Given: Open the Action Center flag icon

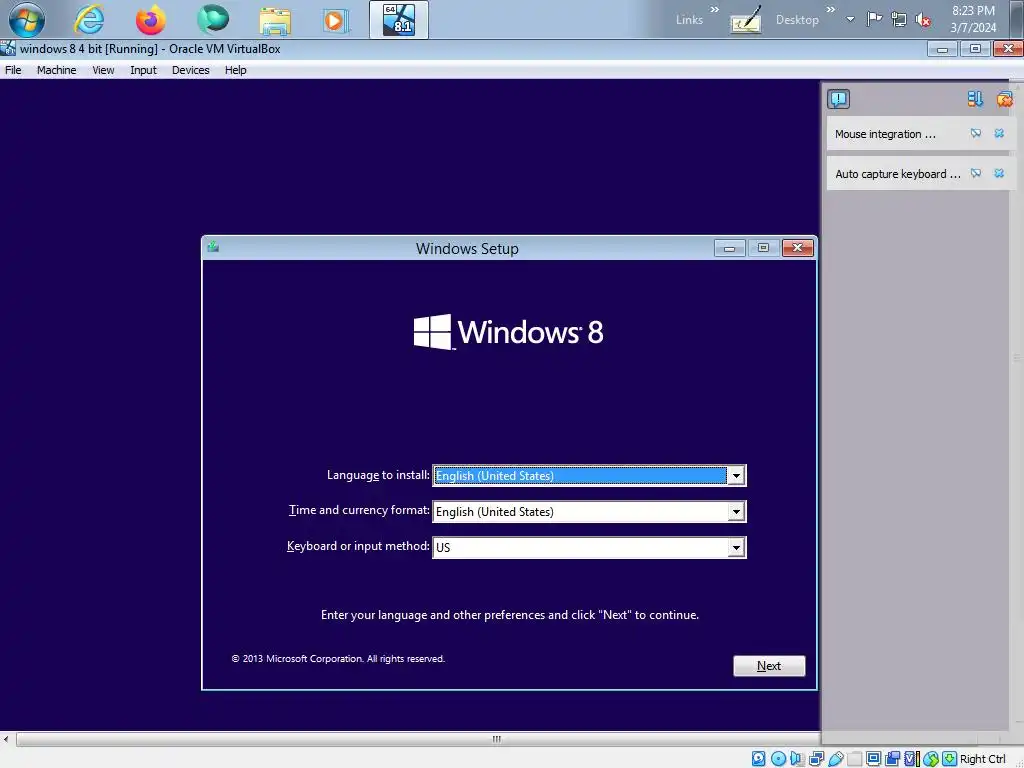Looking at the screenshot, I should 874,19.
